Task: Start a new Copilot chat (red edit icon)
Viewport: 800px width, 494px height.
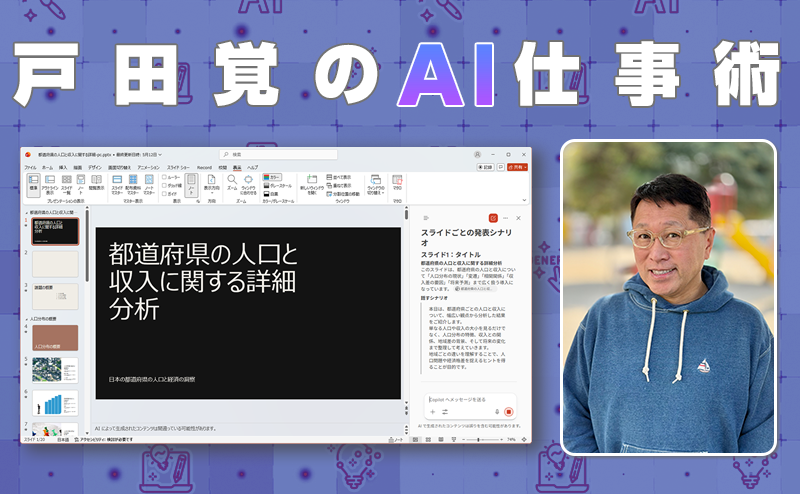Action: (x=493, y=218)
